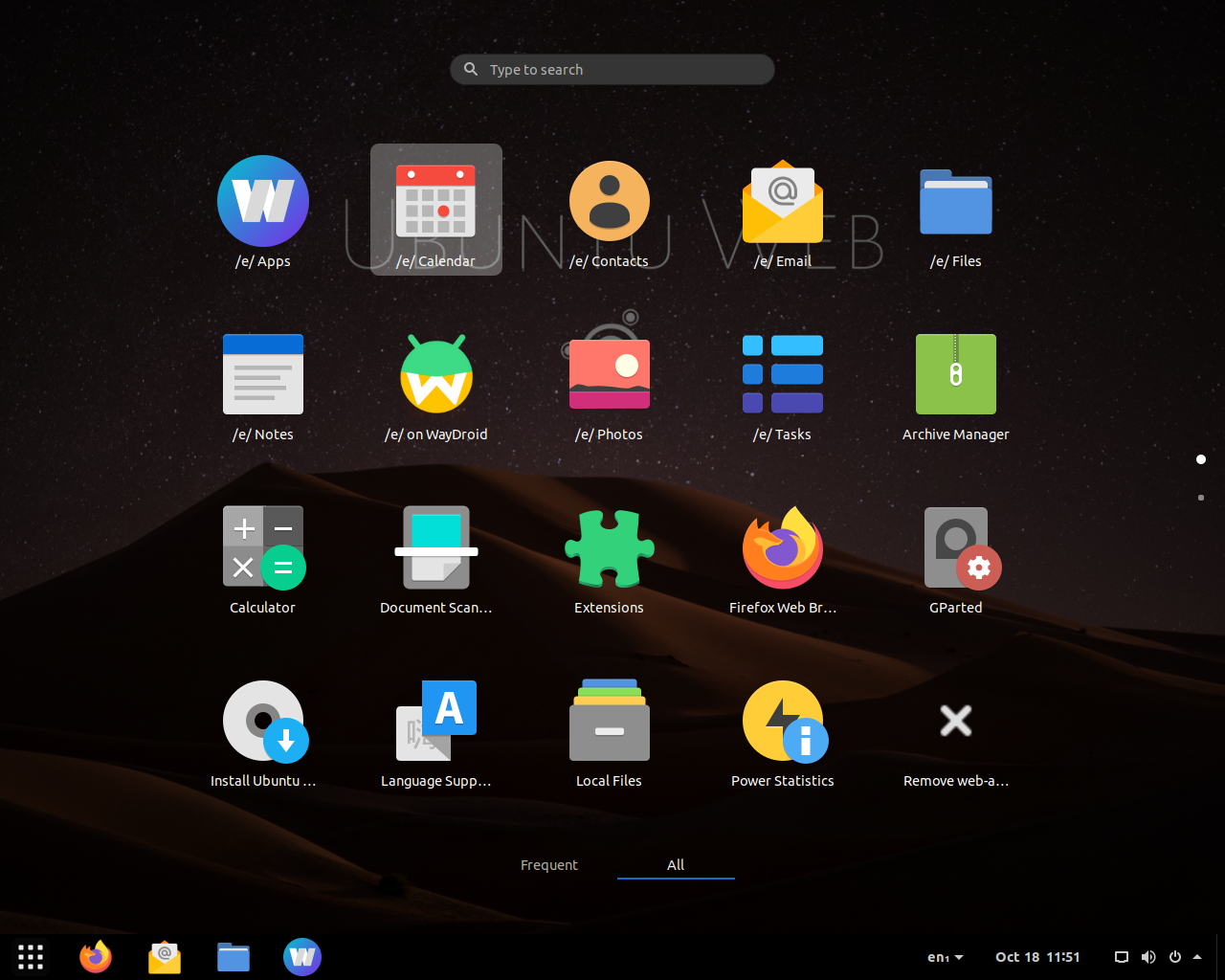Screen dimensions: 1225x980
Task: Launch Power Statistics
Action: [x=783, y=731]
